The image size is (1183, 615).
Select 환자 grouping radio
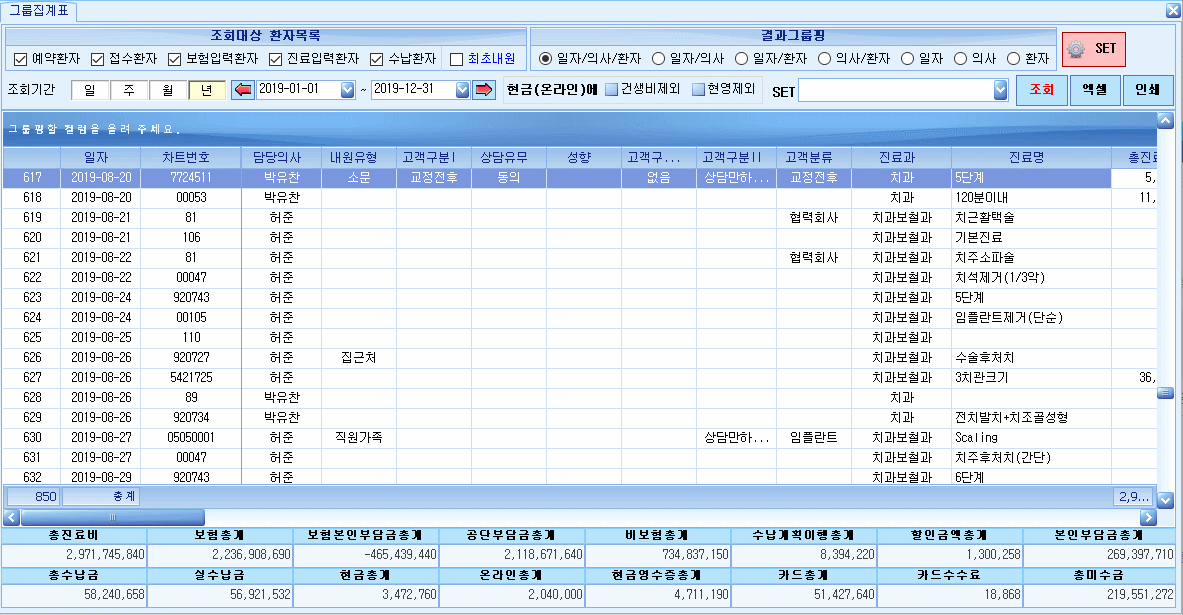point(1013,58)
